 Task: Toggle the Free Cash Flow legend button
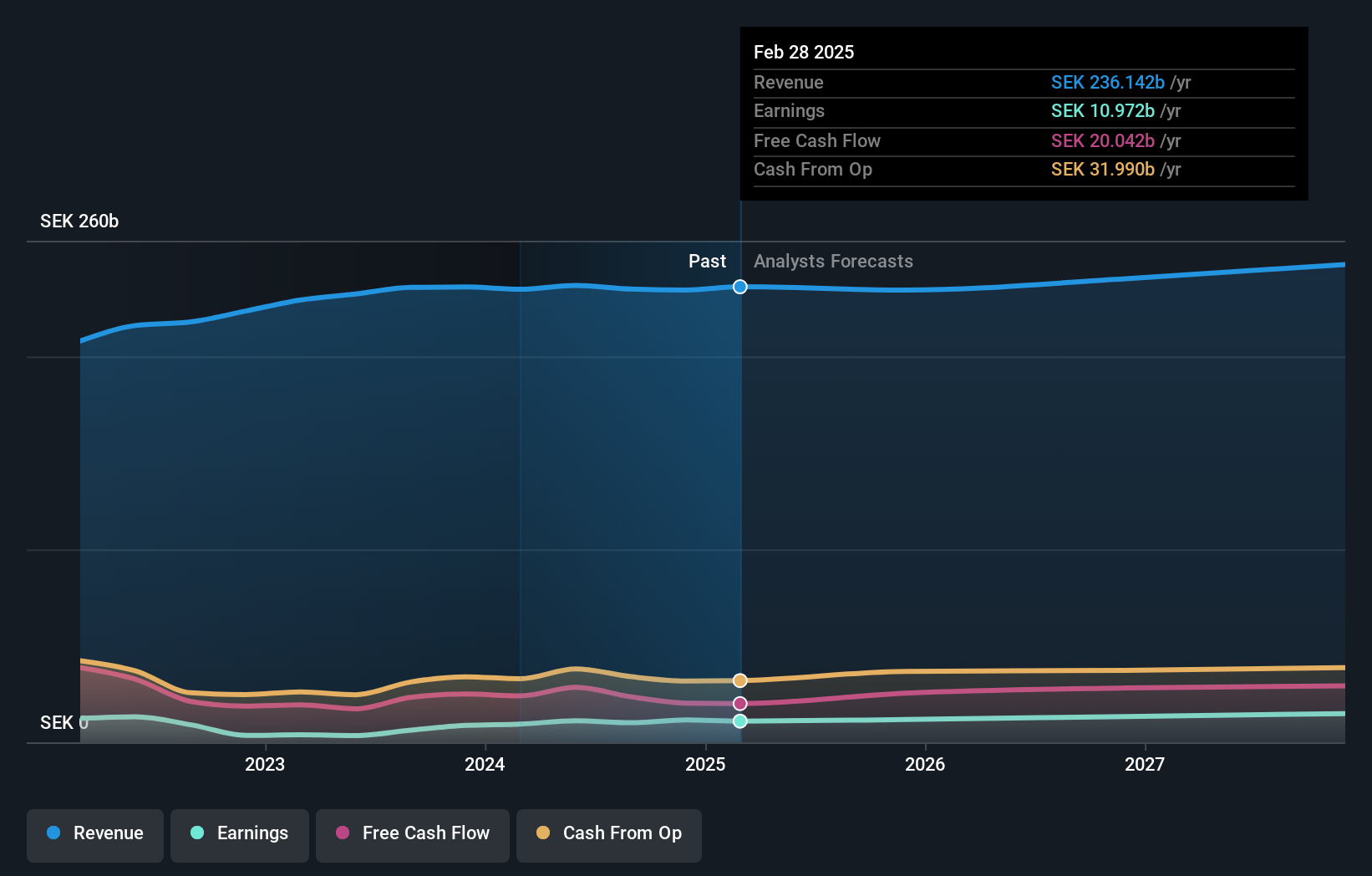tap(413, 835)
